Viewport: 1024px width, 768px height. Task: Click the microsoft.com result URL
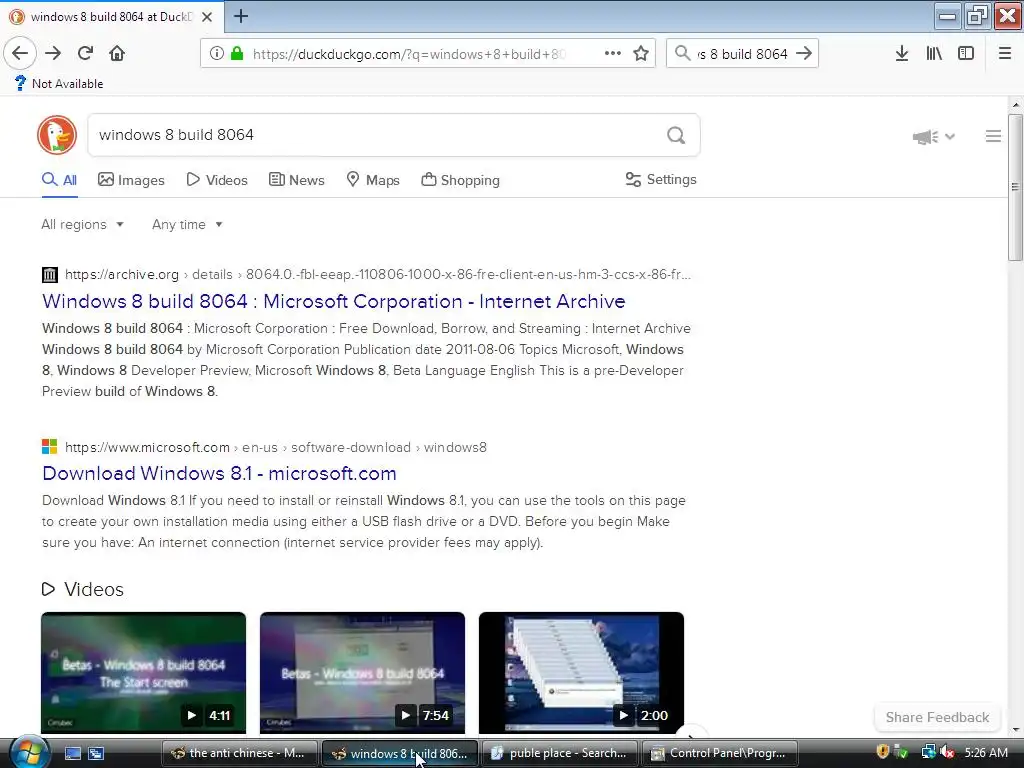click(276, 447)
